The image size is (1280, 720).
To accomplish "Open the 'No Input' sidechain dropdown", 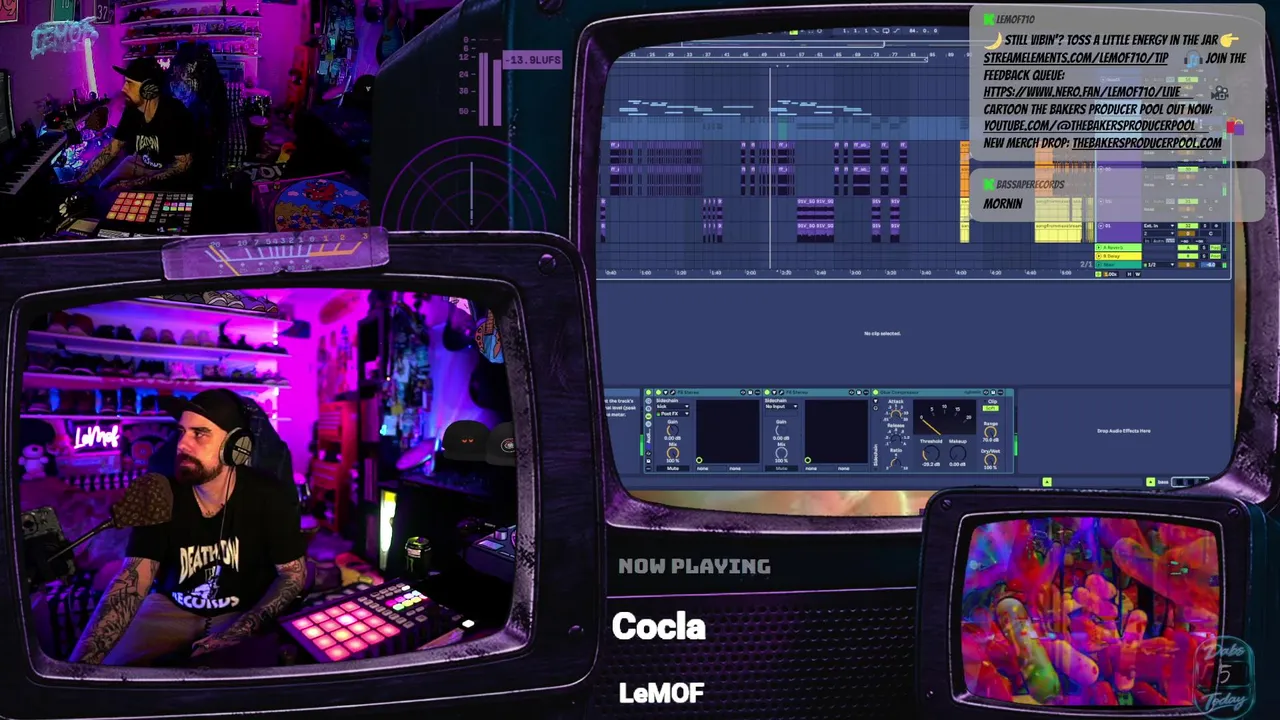I will coord(780,407).
